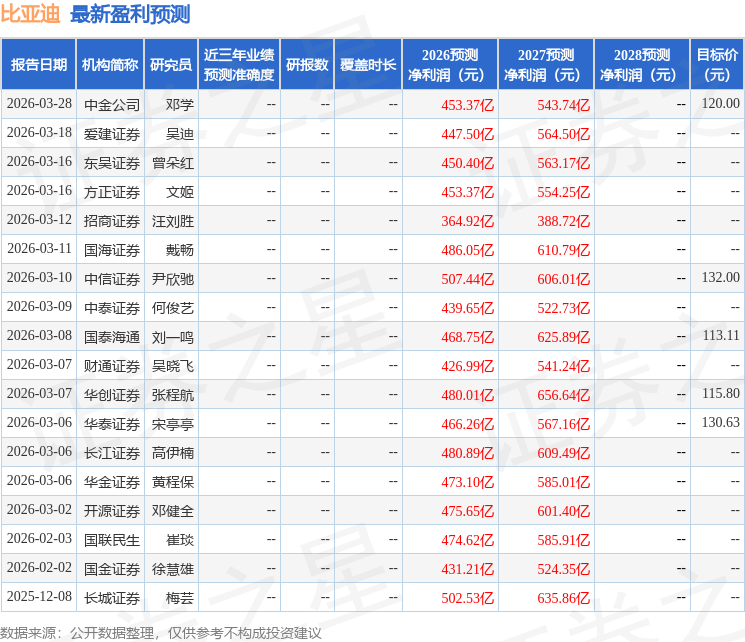The image size is (745, 642).
Task: Select institution 东吴证券
Action: (112, 163)
